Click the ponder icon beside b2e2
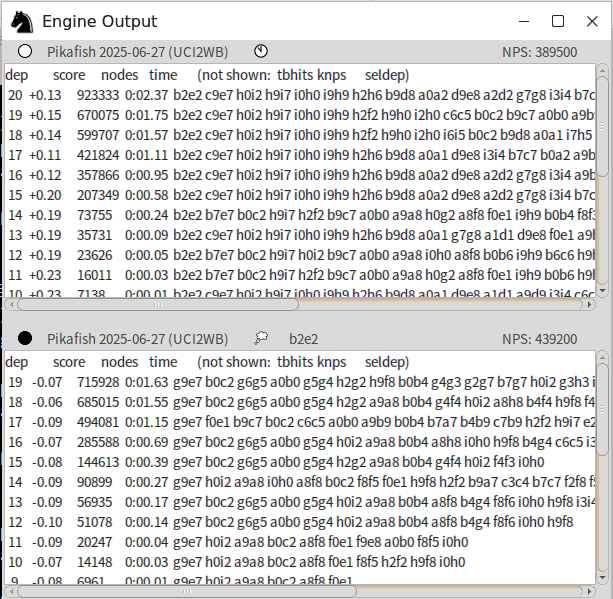 point(261,339)
